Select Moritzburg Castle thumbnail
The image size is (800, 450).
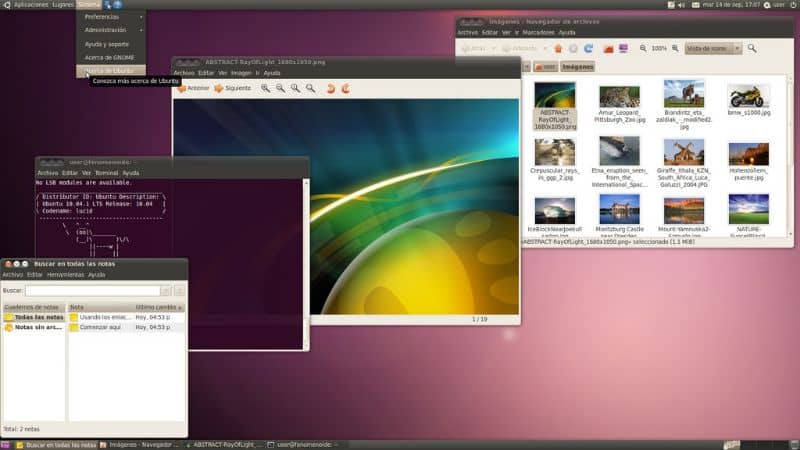tap(619, 209)
